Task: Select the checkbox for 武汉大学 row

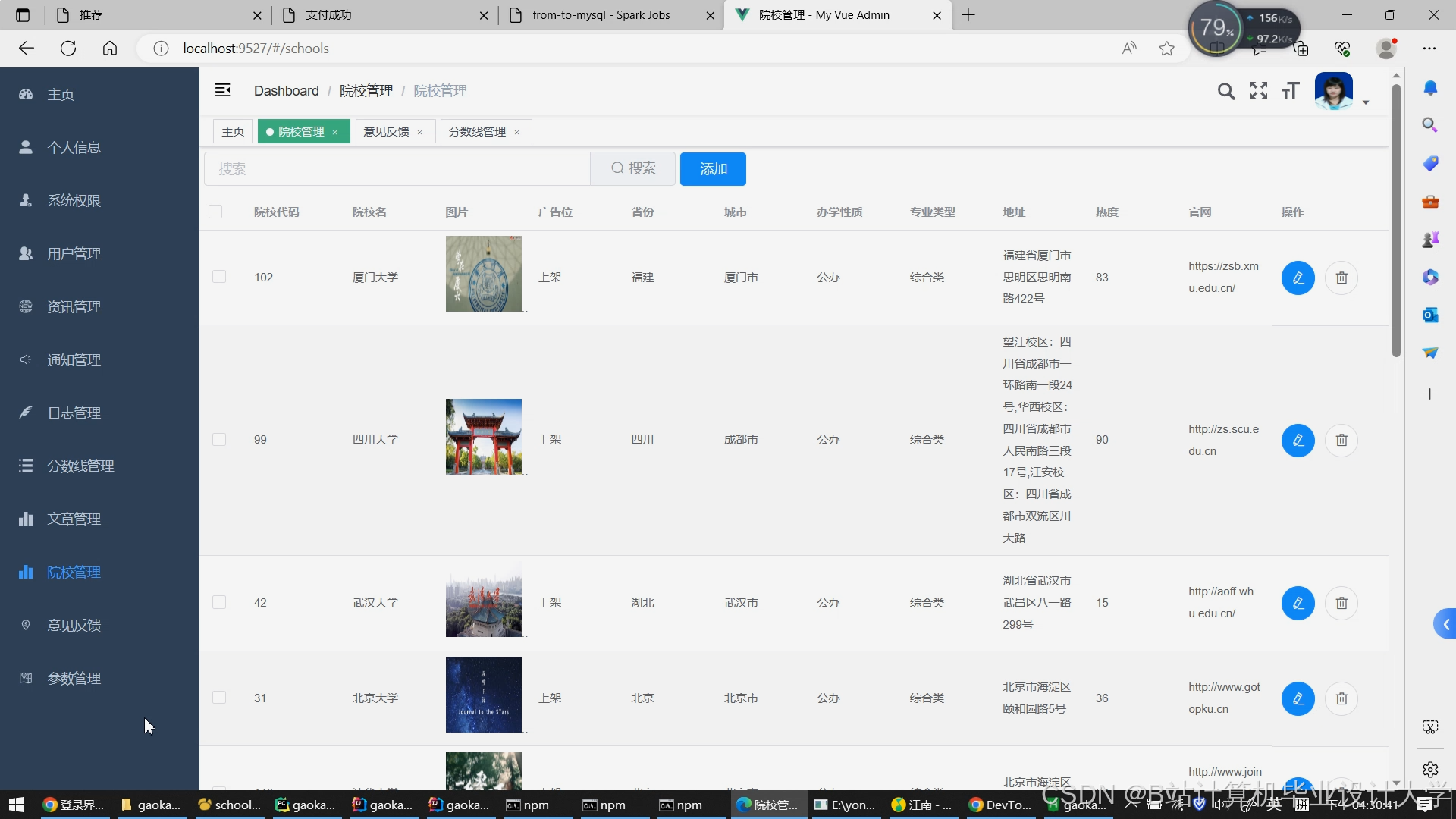Action: click(219, 602)
